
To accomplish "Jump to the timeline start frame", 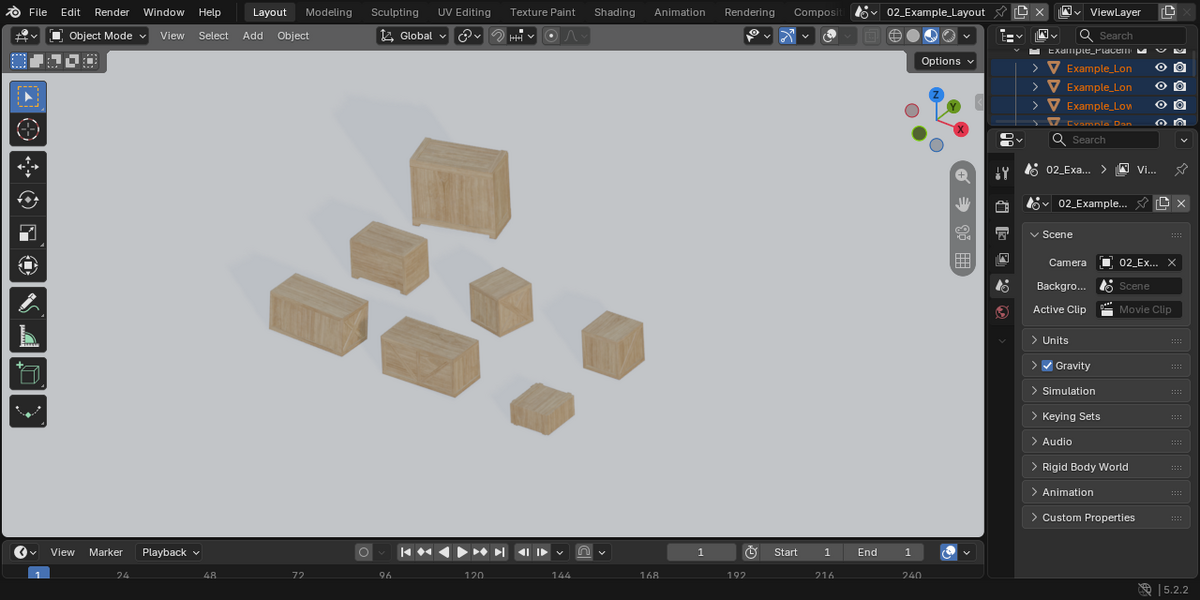I will (406, 552).
